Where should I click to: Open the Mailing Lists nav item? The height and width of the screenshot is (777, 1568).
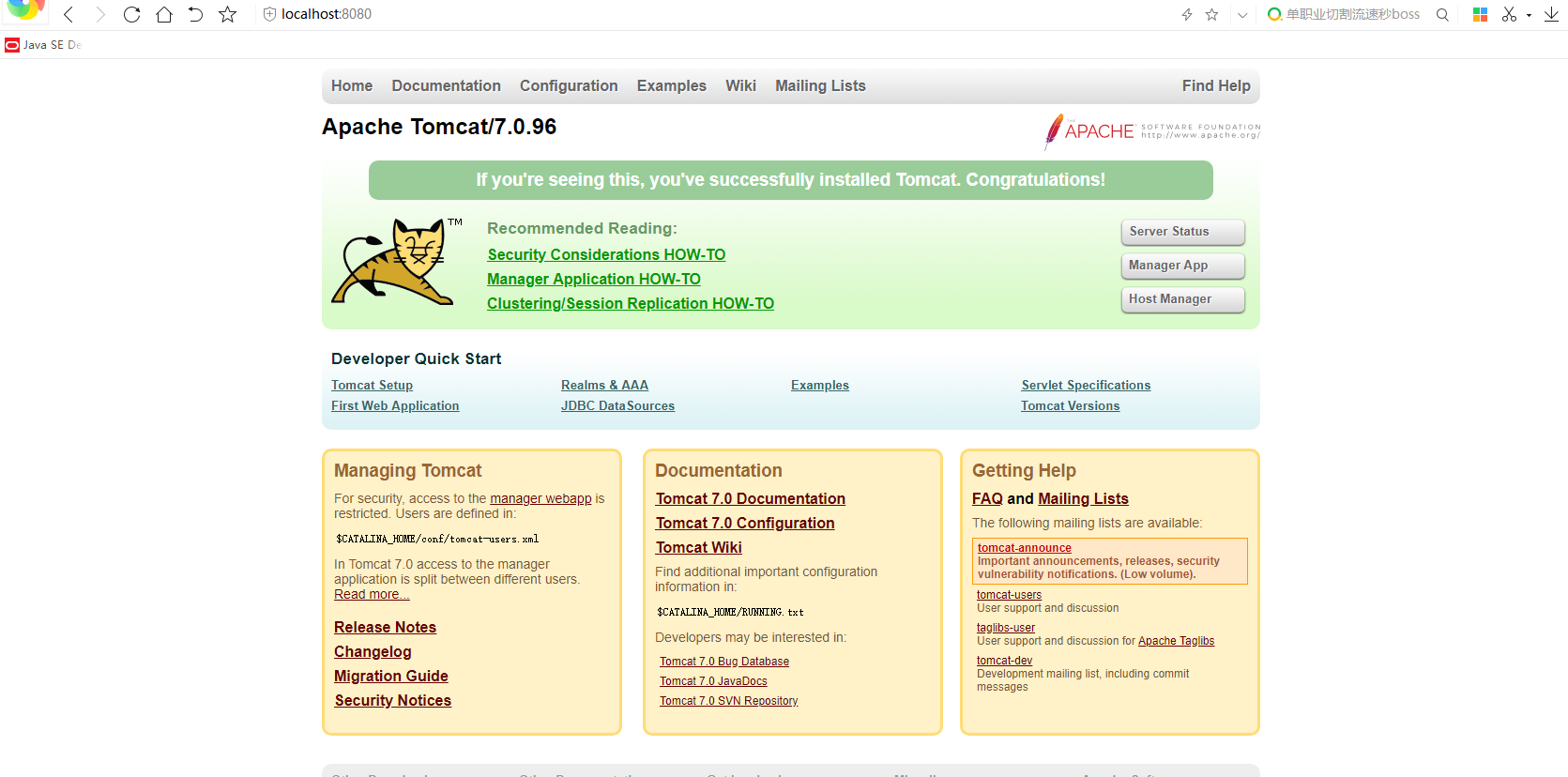click(820, 85)
